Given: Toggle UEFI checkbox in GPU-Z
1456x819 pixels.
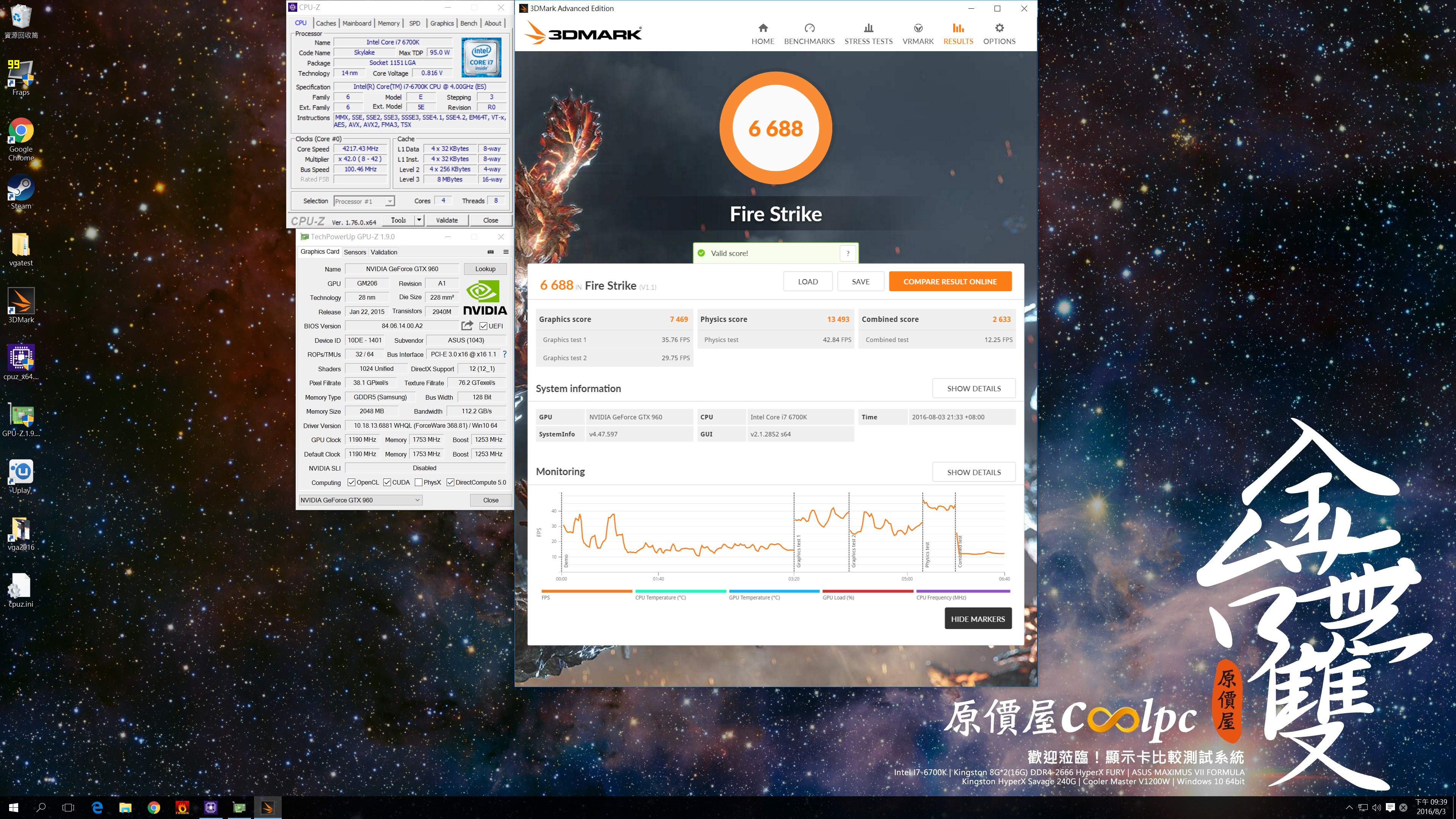Looking at the screenshot, I should tap(483, 326).
